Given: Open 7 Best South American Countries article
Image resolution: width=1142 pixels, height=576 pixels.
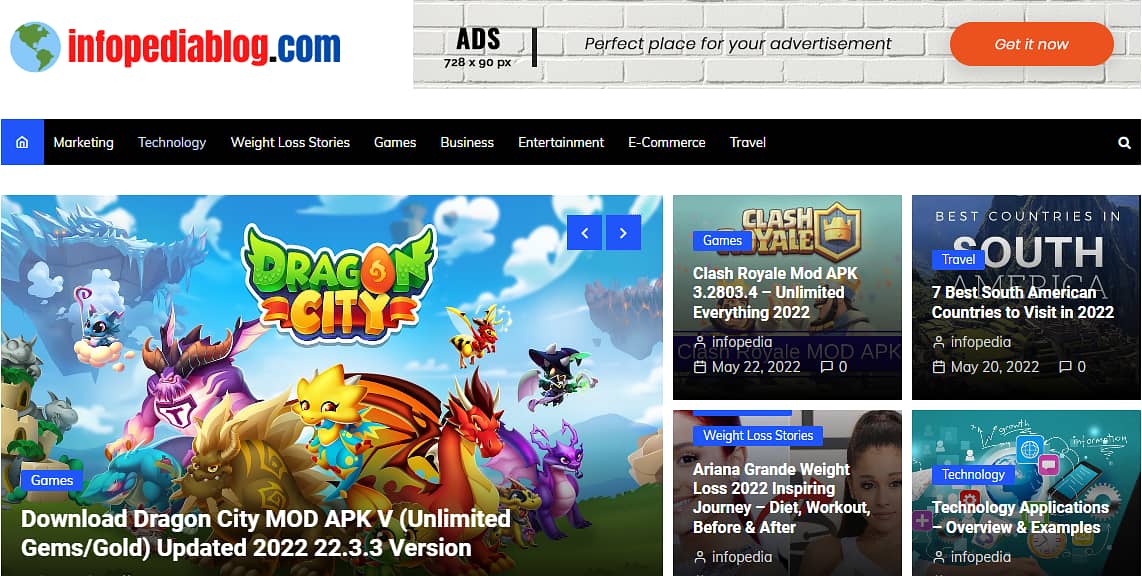Looking at the screenshot, I should [1023, 302].
